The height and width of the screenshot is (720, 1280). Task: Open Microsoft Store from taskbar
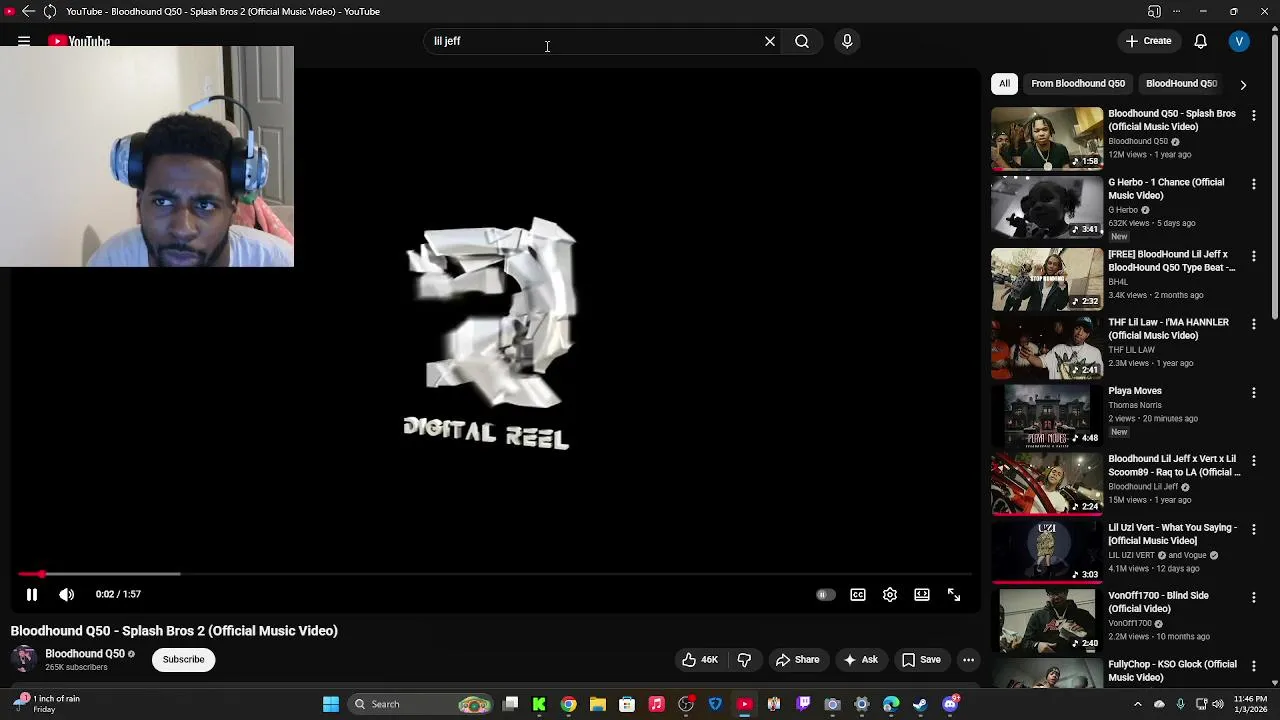627,704
